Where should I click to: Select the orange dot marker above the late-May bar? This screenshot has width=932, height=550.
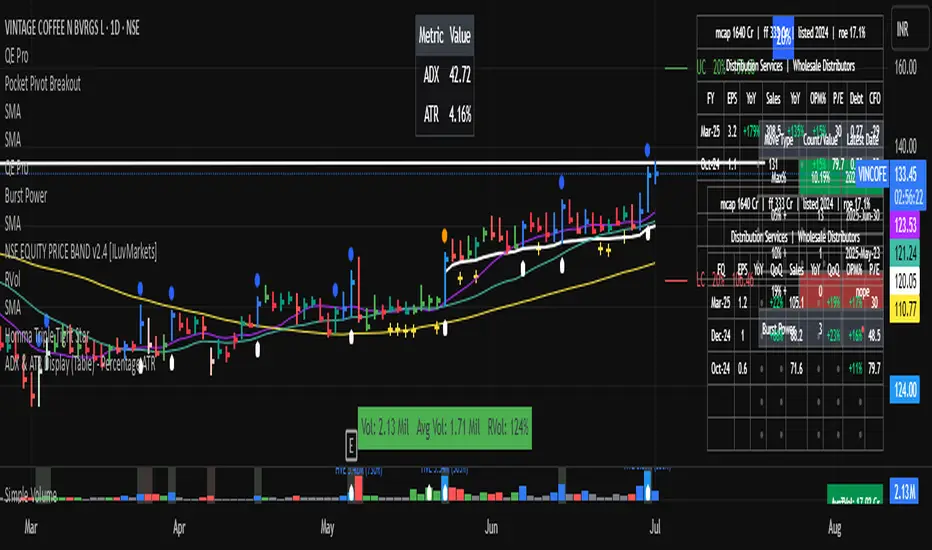tap(445, 235)
